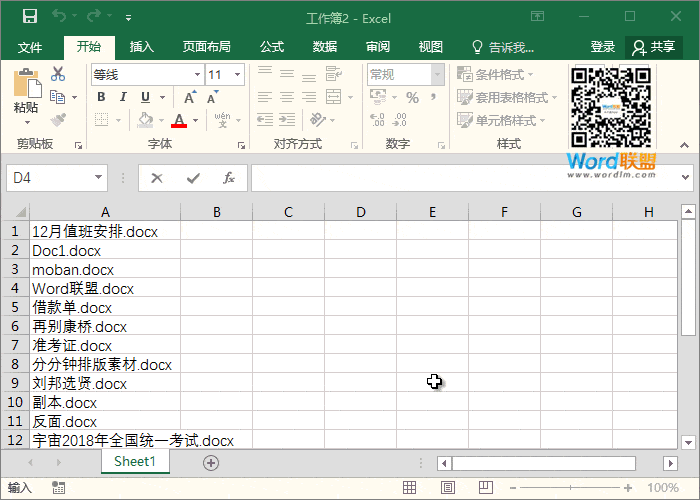The width and height of the screenshot is (700, 500).
Task: Switch to the 数据 tab
Action: tap(325, 46)
